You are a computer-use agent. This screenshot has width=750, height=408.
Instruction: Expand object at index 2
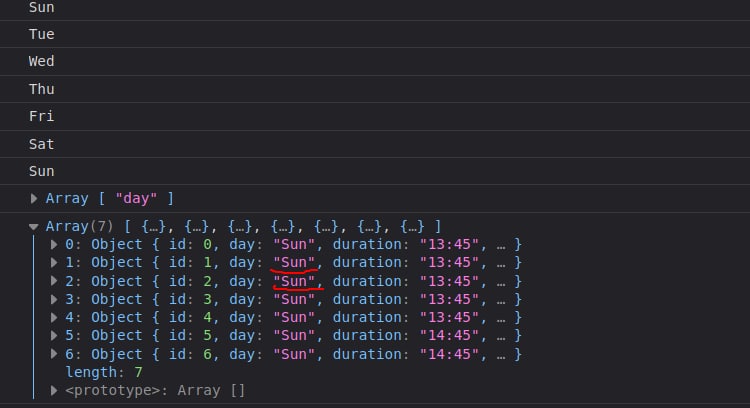[x=54, y=281]
